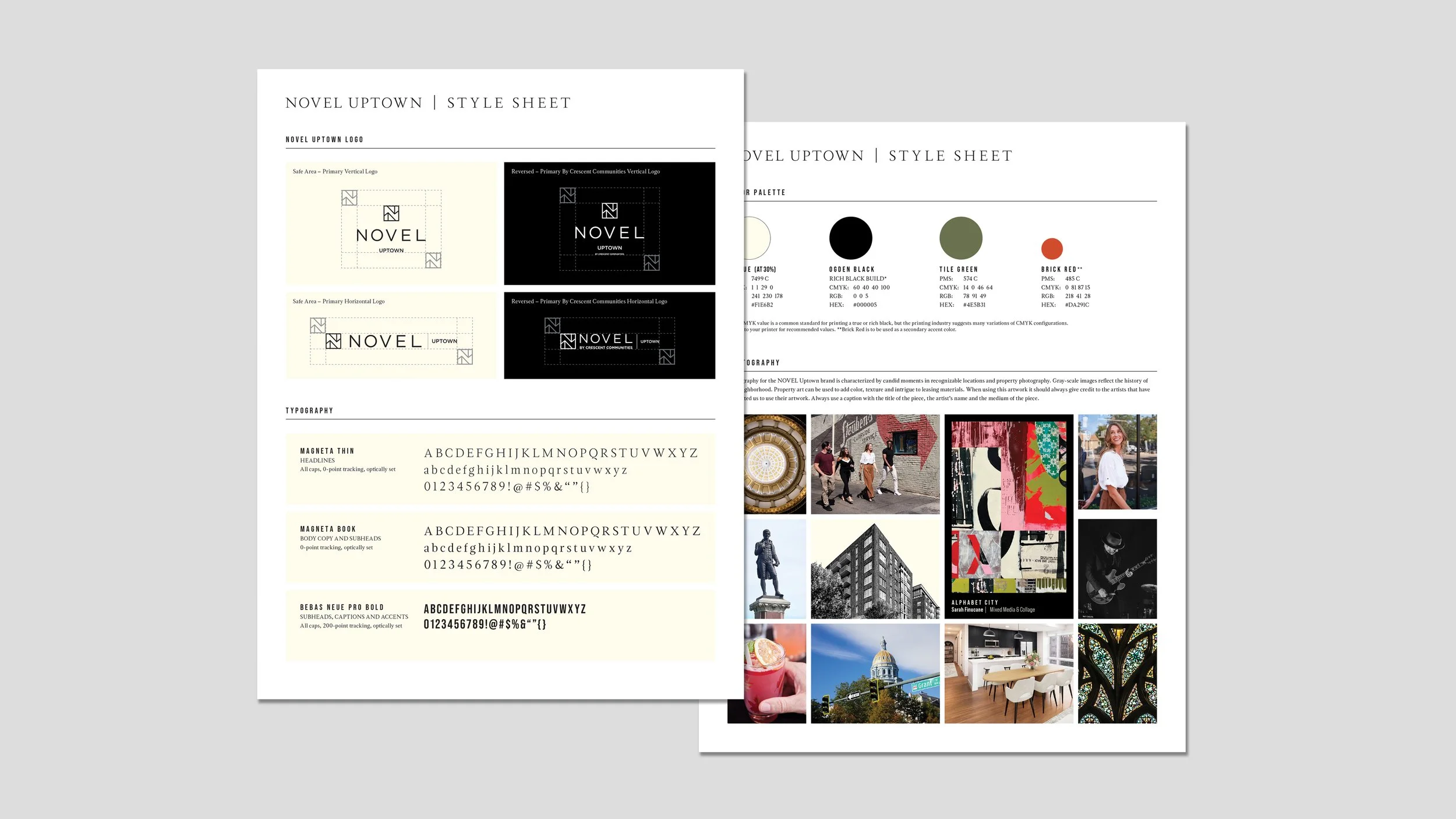This screenshot has width=1456, height=819.
Task: Click the monogram beside NOVEL in horizontal logo
Action: tap(333, 341)
